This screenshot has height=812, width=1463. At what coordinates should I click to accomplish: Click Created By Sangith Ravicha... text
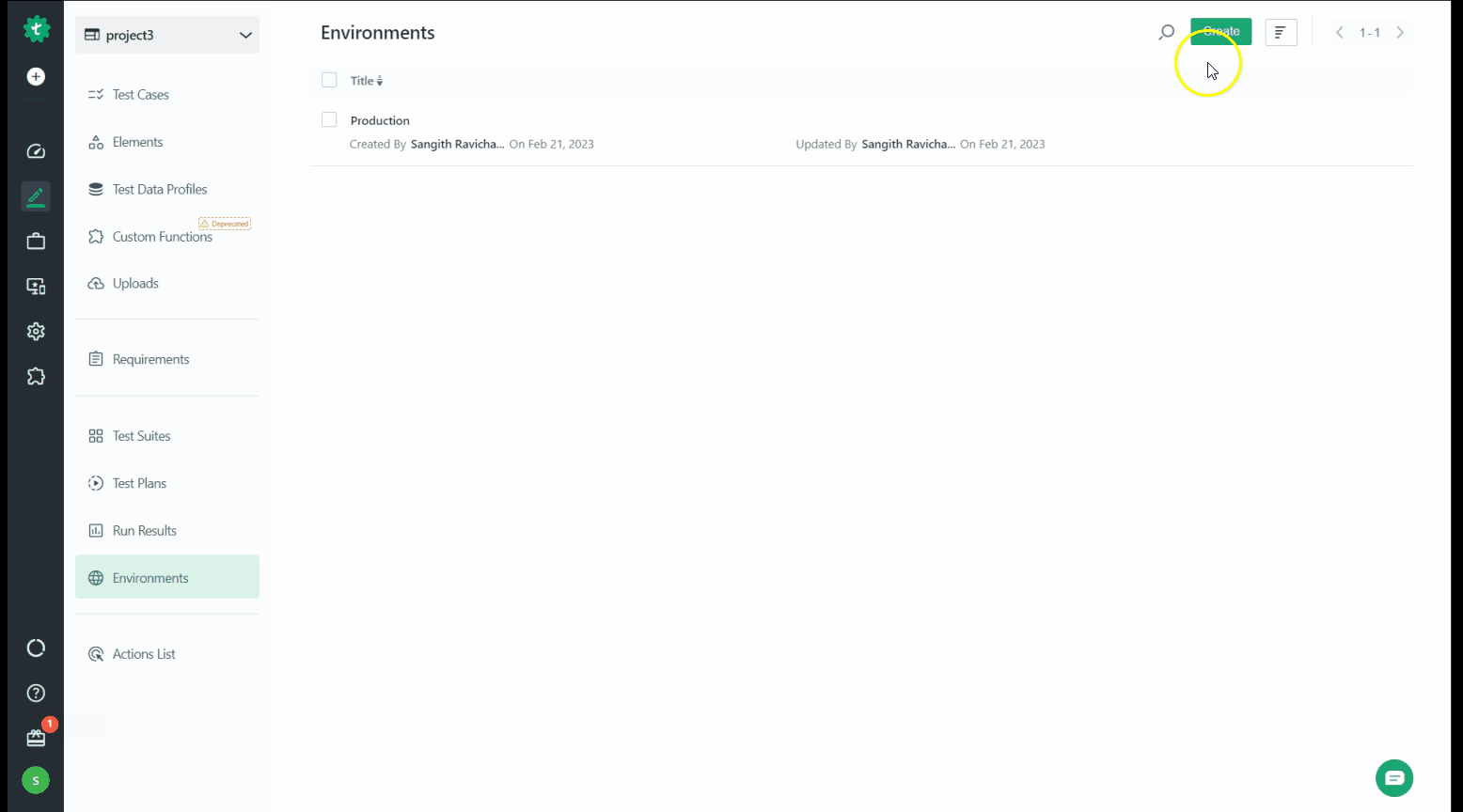pyautogui.click(x=427, y=144)
